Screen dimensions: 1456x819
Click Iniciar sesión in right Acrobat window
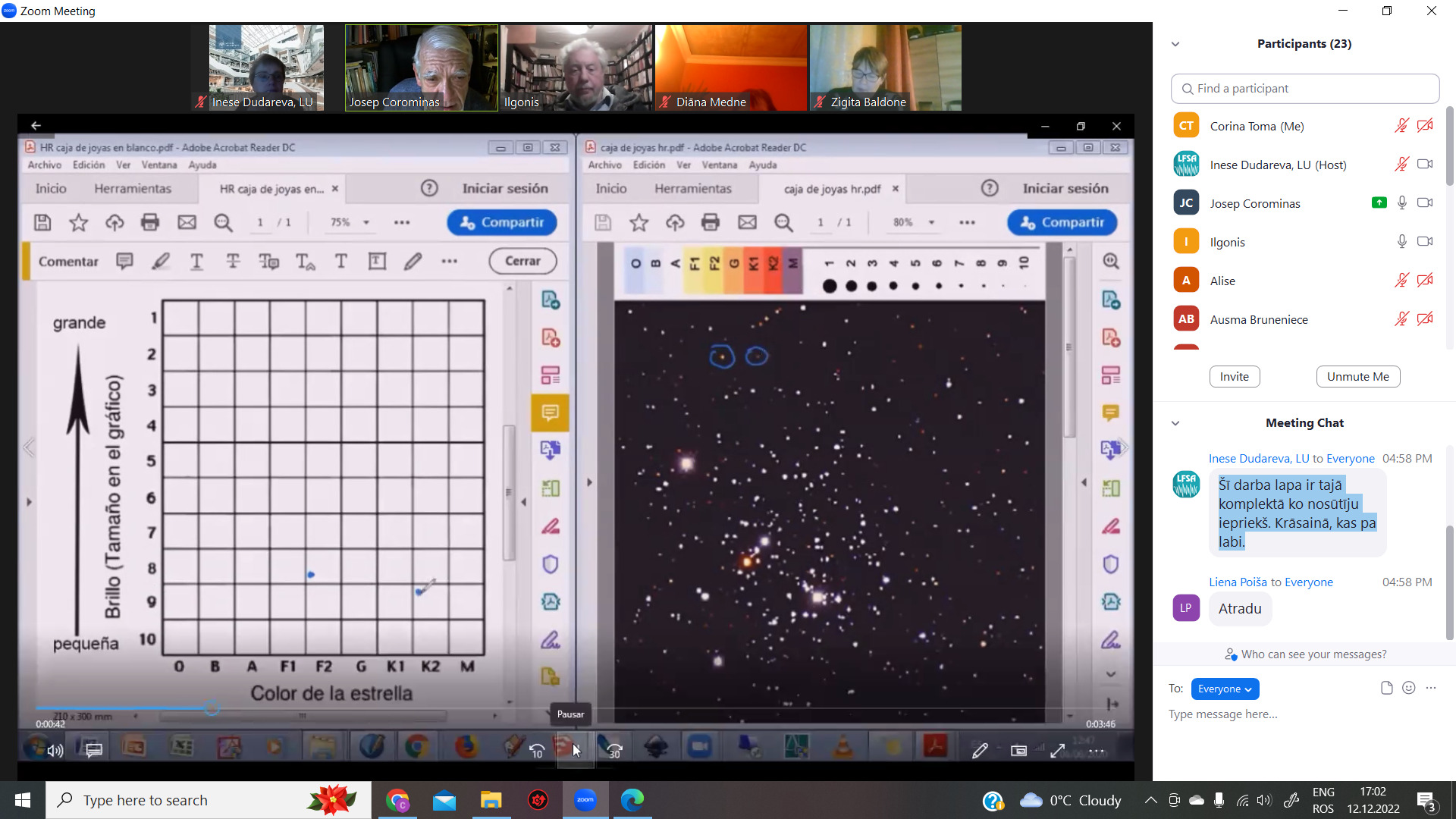point(1065,188)
